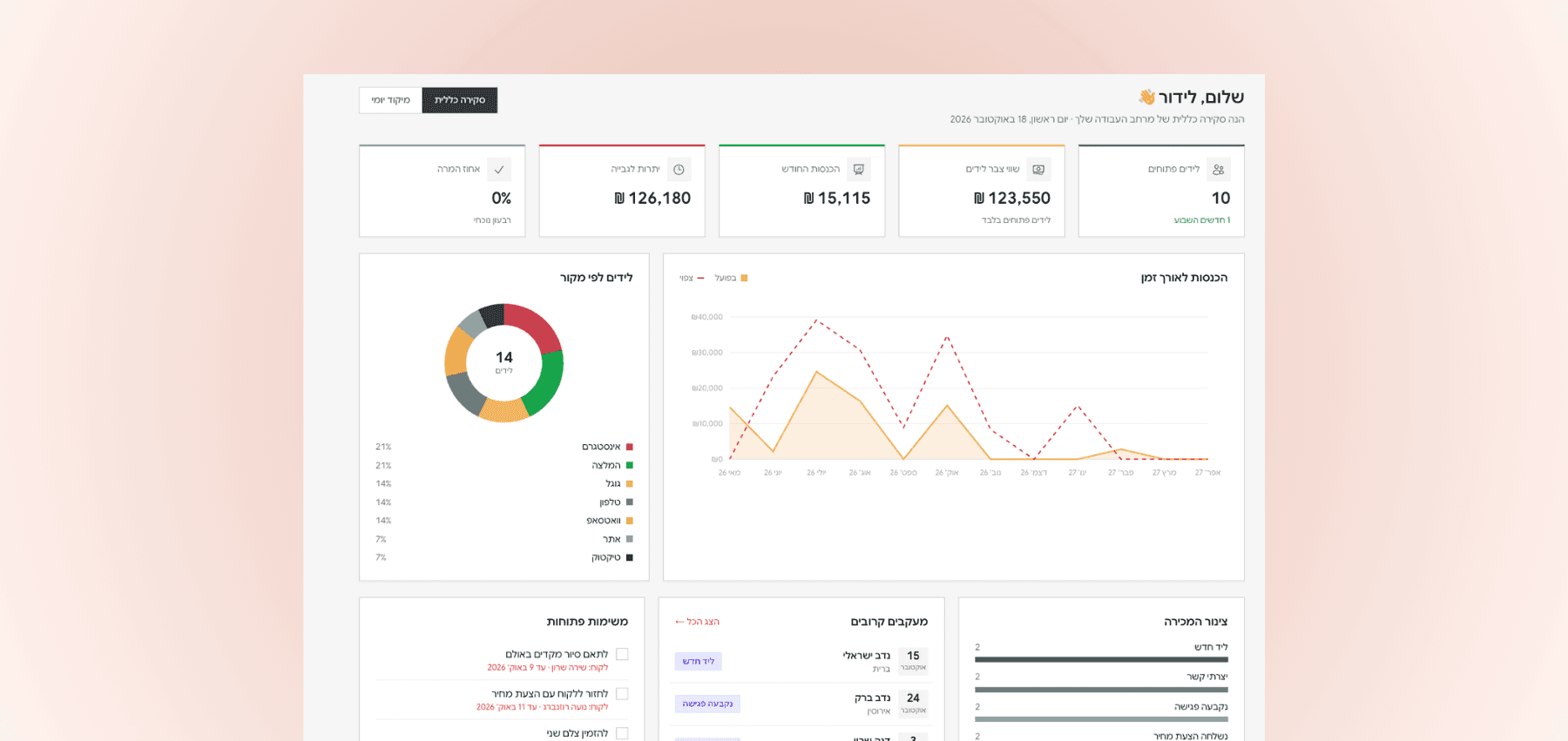Click the ₪ 15,115 monthly revenue value

[837, 199]
